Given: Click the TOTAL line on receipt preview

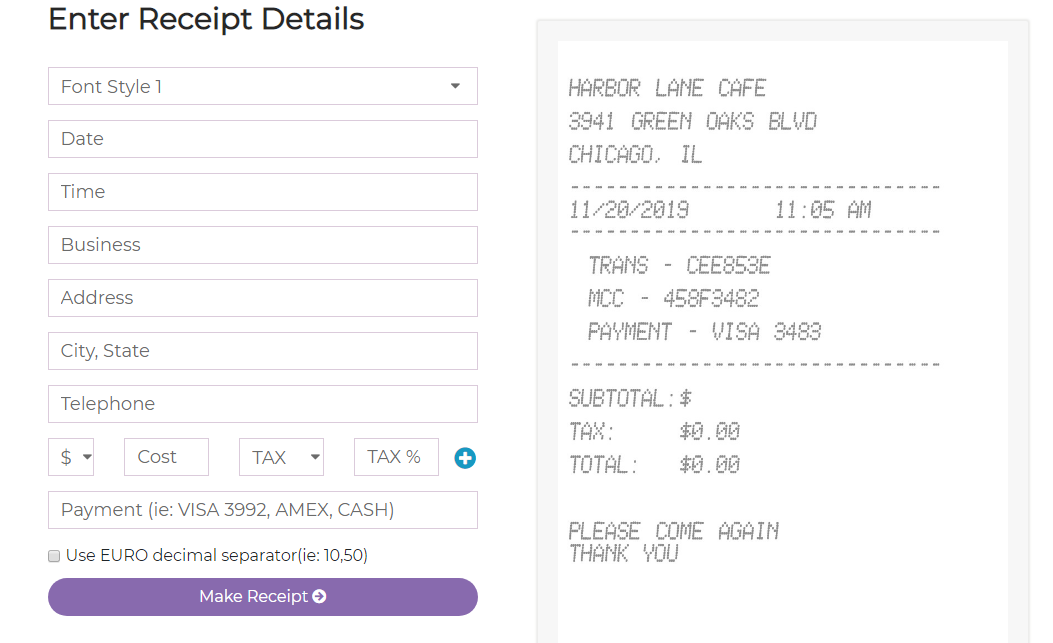Looking at the screenshot, I should [655, 464].
